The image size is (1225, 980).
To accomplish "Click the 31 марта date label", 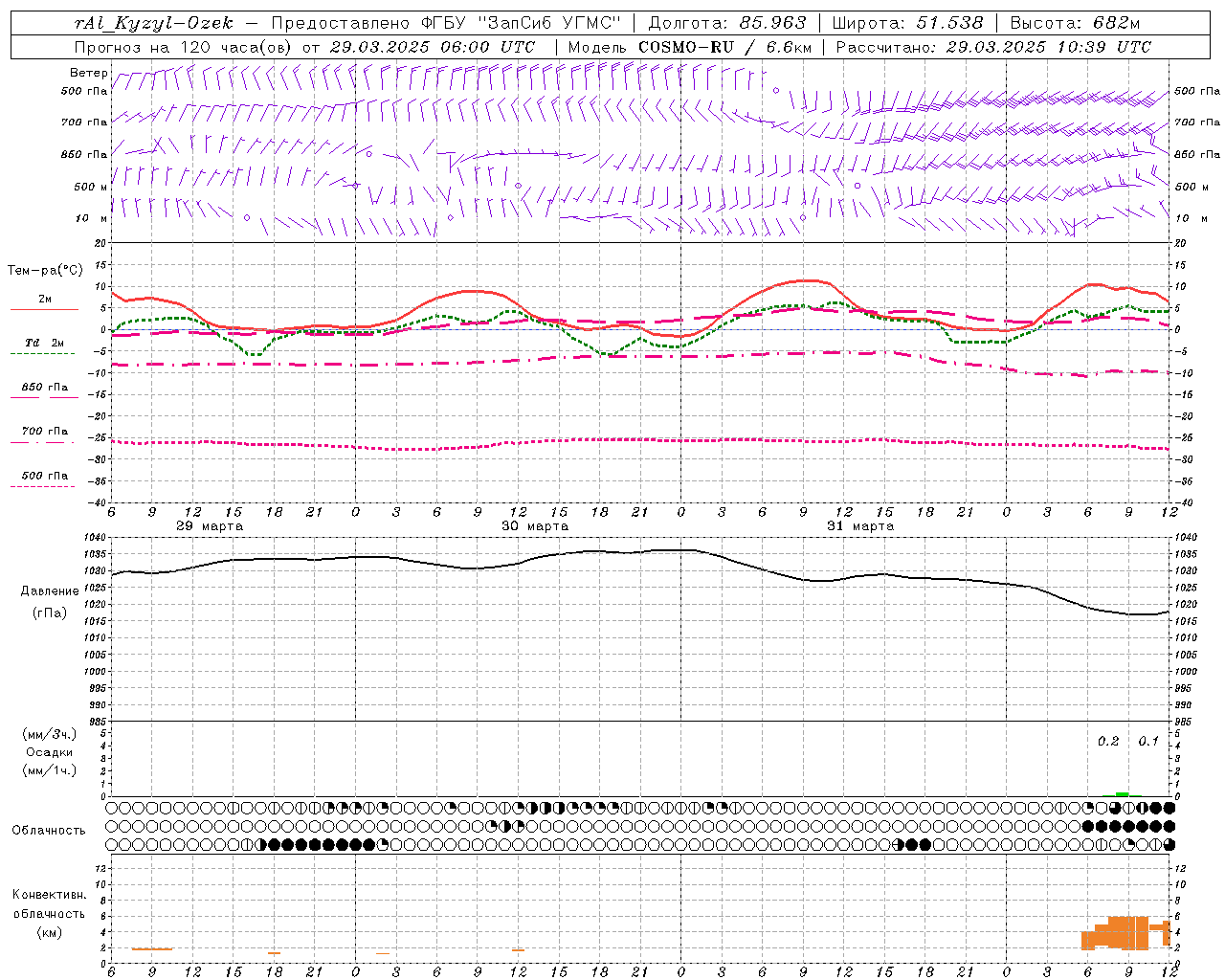I will coord(860,526).
